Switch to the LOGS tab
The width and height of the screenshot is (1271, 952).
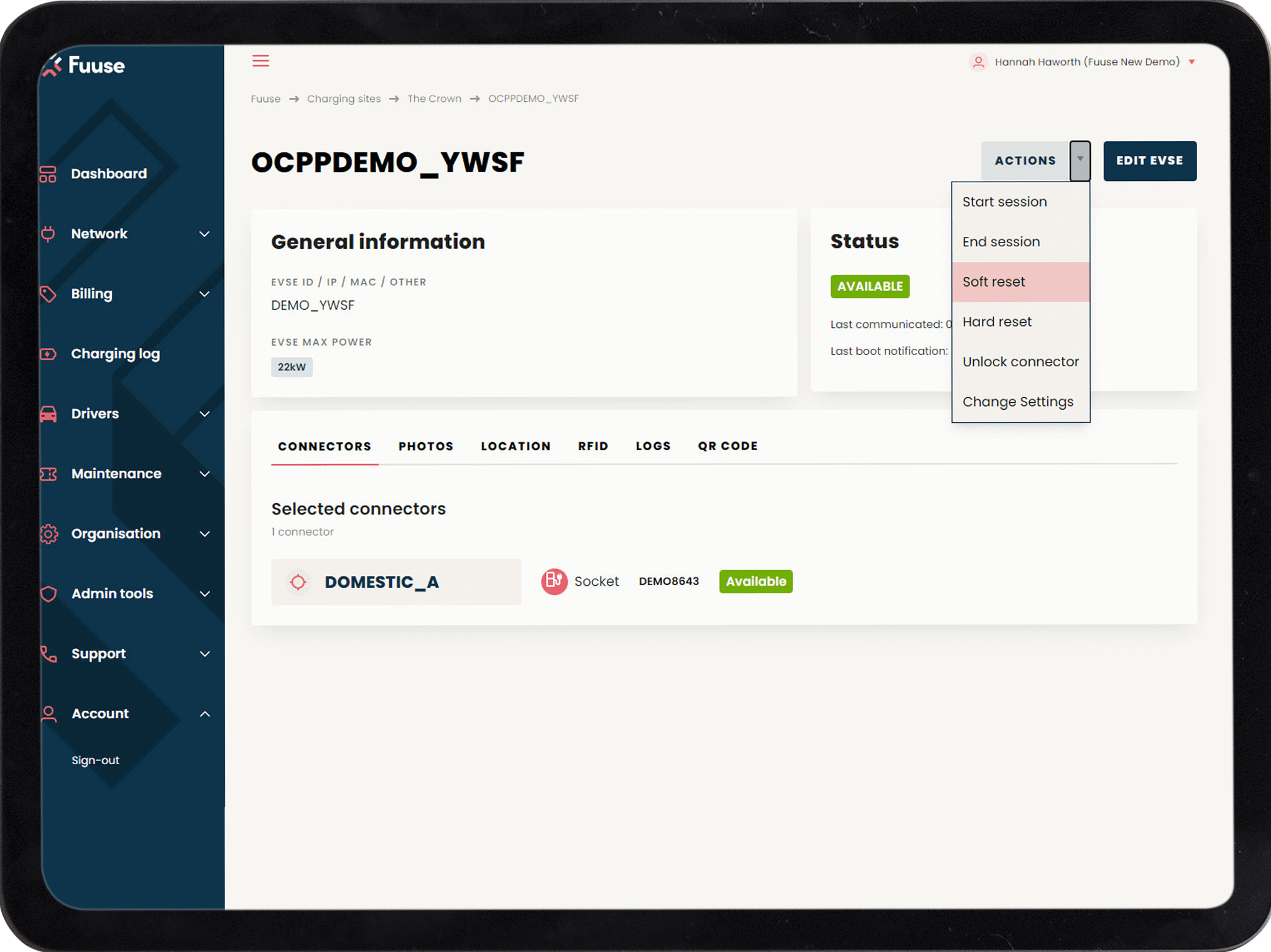653,446
